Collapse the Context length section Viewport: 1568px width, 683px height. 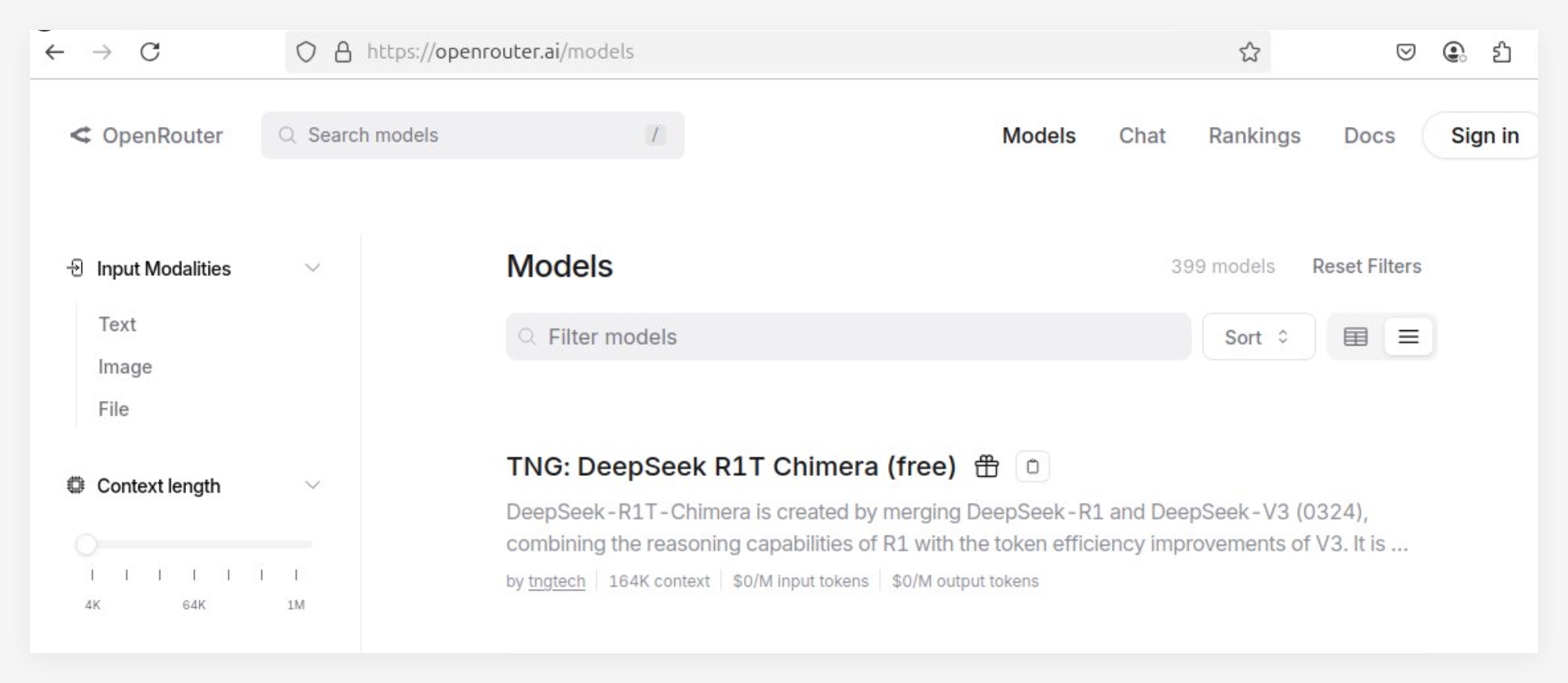click(312, 486)
